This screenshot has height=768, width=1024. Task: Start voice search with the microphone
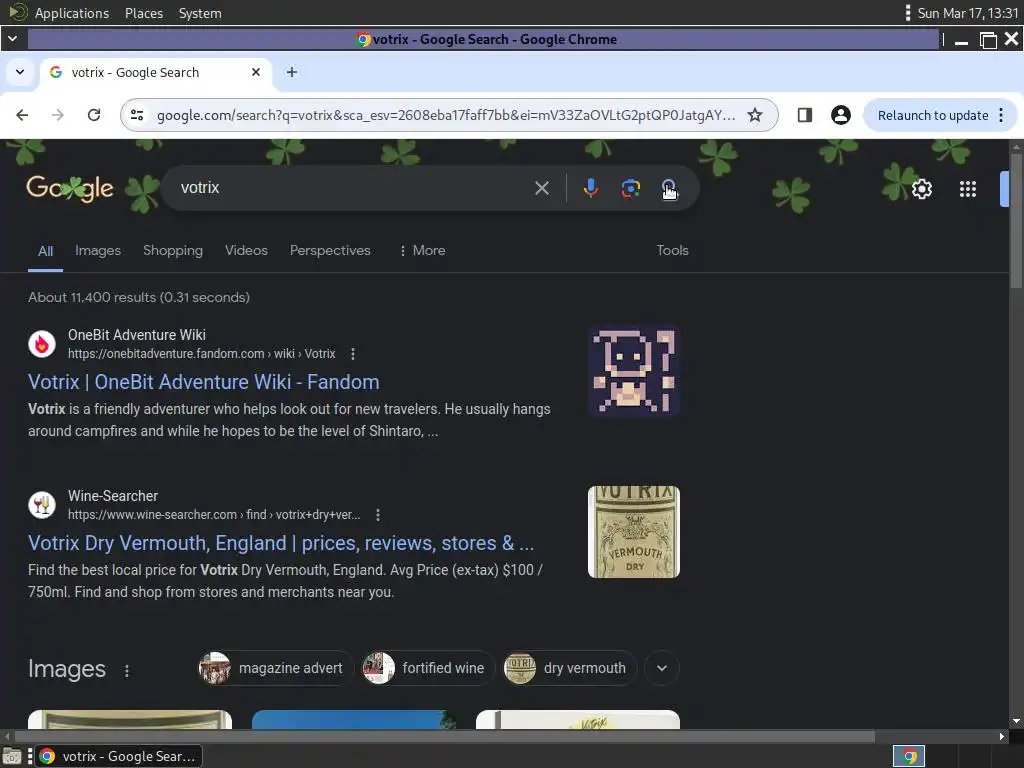[590, 188]
